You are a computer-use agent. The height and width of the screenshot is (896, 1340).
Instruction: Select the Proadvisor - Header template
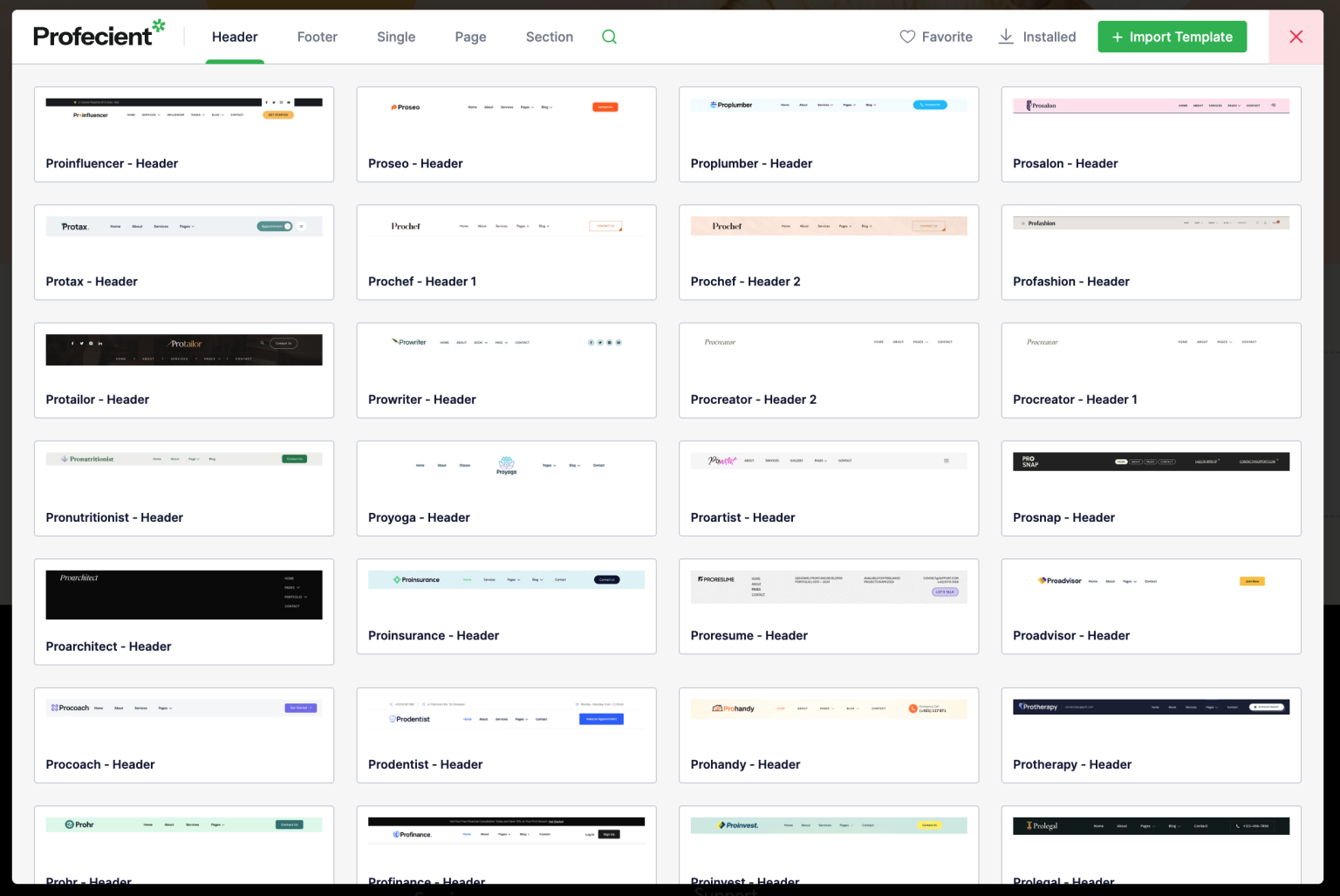[1151, 606]
